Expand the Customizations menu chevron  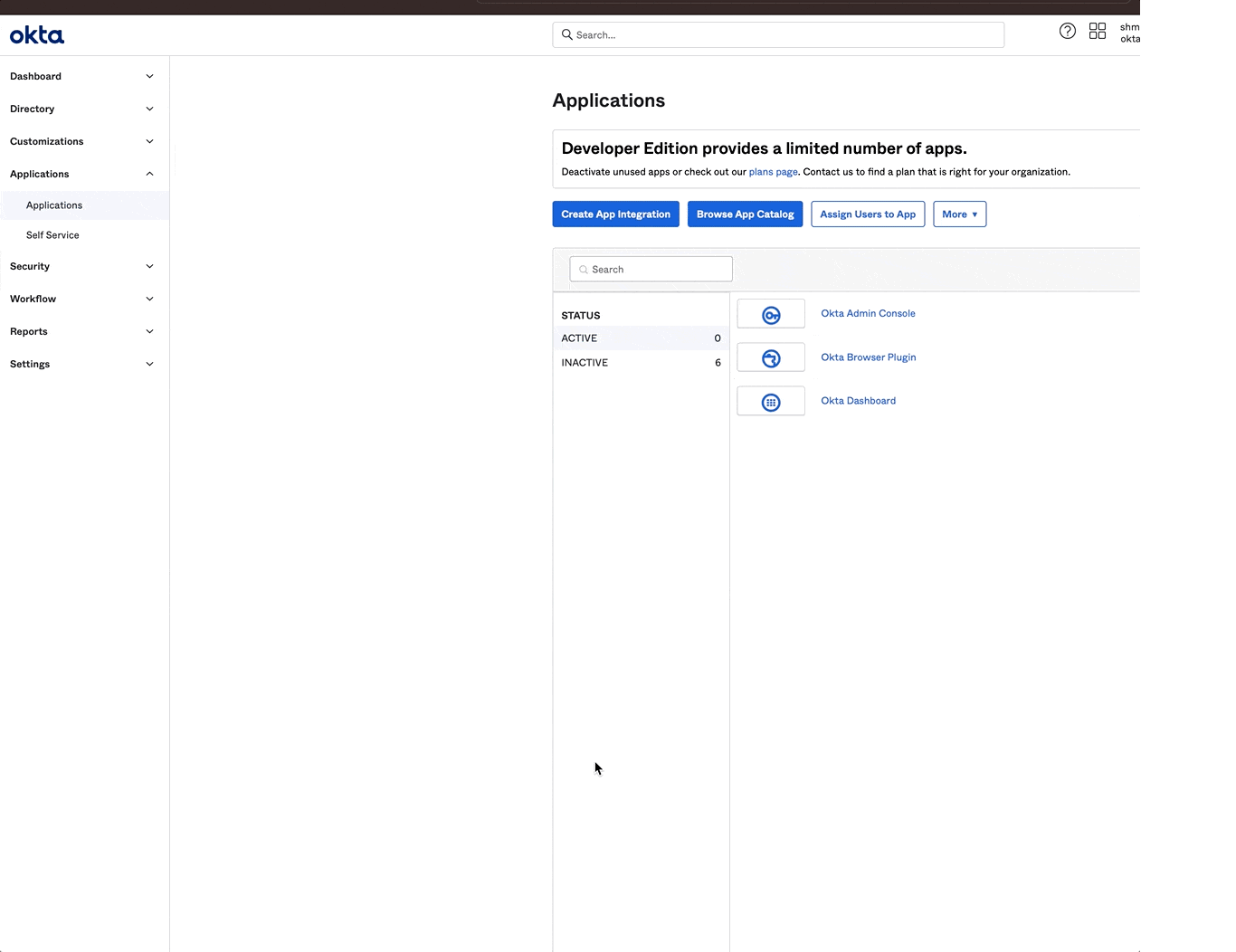pos(149,141)
